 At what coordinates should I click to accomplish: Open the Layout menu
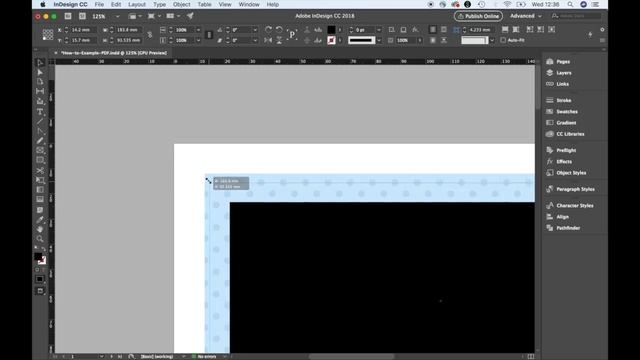[x=137, y=4]
